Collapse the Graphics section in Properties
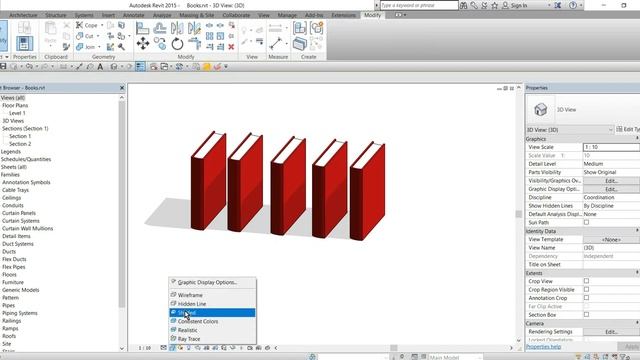640x360 pixels. tap(637, 139)
